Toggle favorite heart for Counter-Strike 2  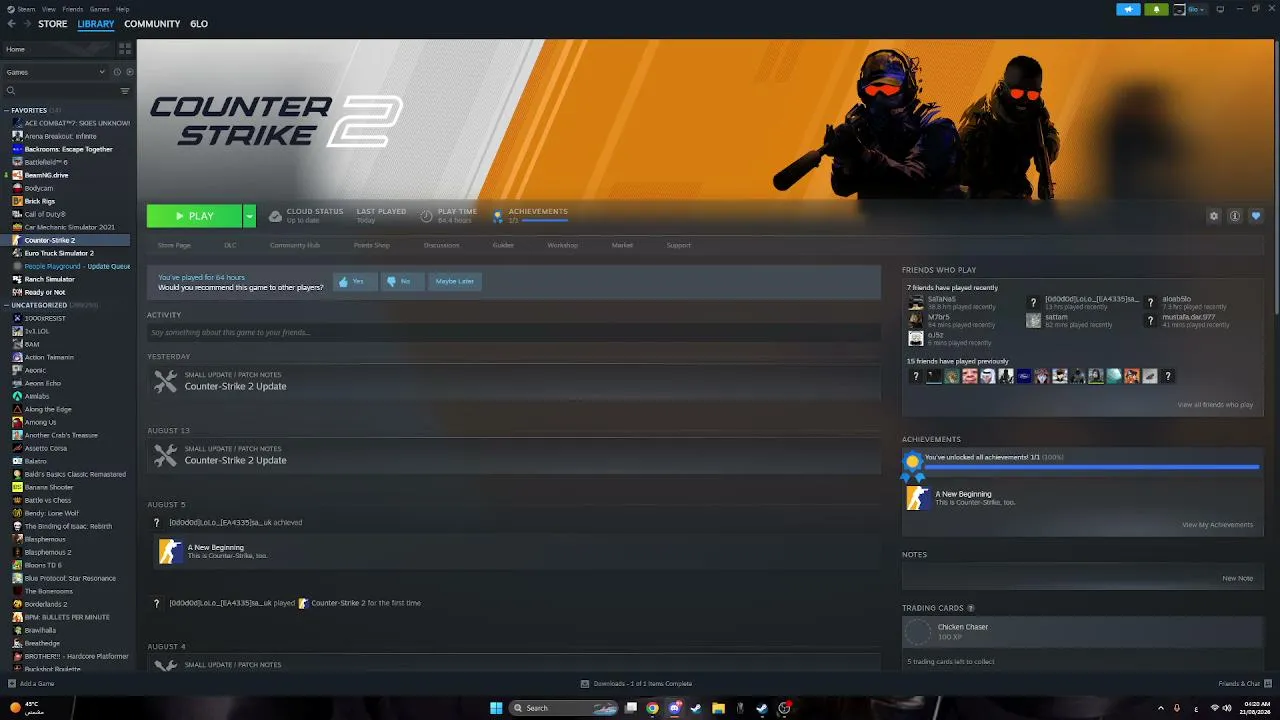(1256, 216)
